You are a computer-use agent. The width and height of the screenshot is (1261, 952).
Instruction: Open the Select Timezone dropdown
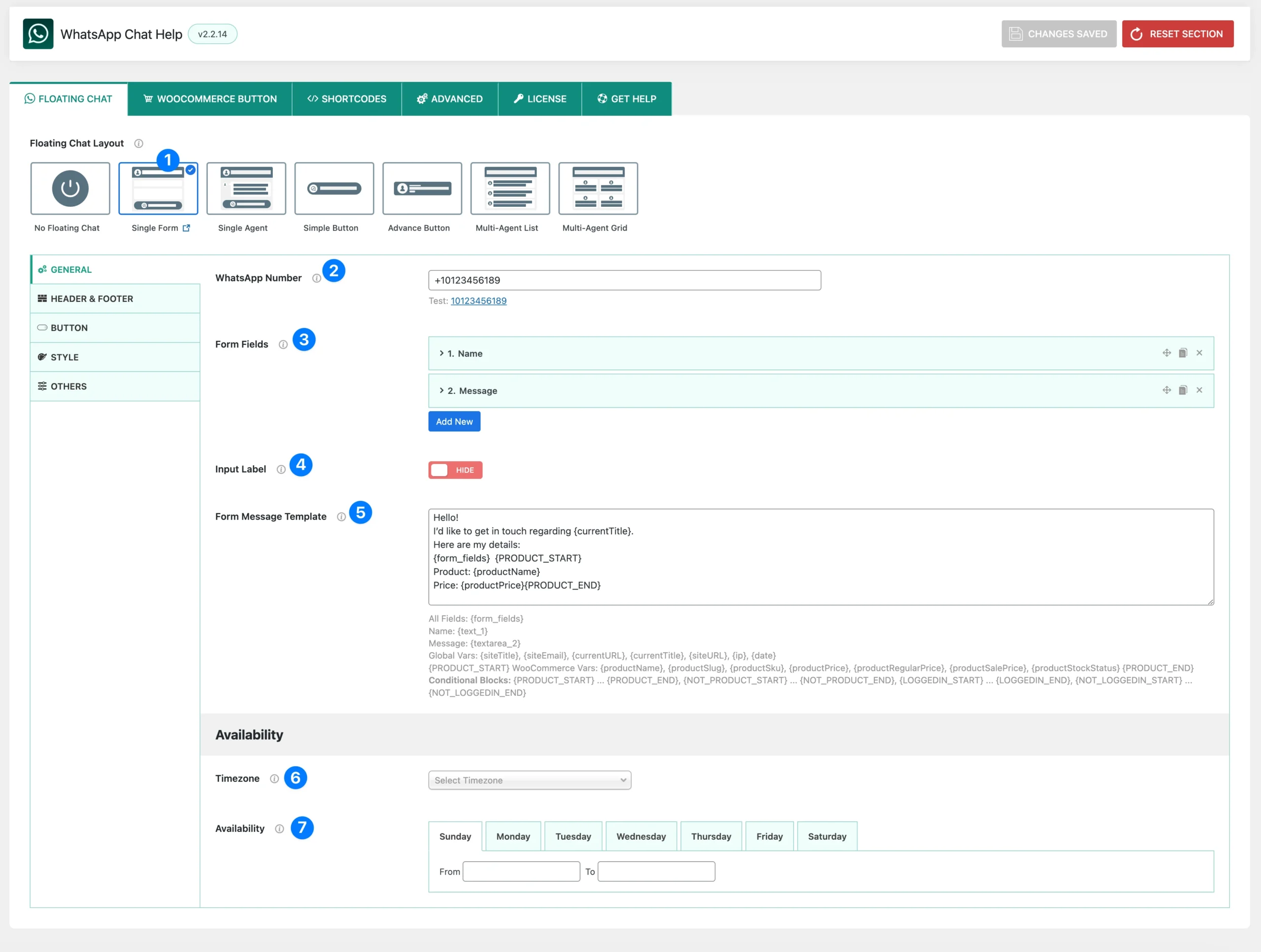coord(529,780)
